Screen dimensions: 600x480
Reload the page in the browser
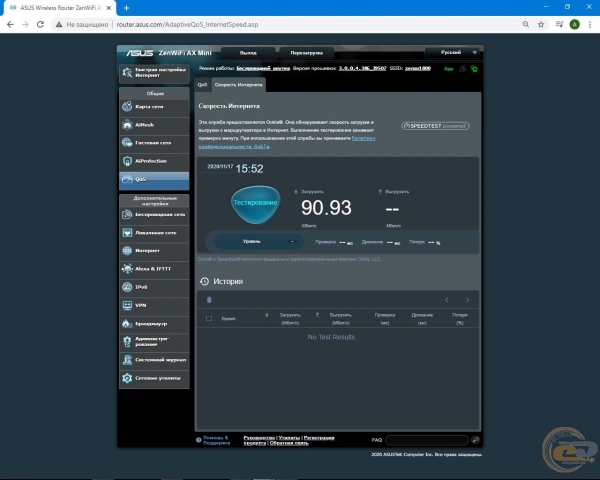pos(40,24)
